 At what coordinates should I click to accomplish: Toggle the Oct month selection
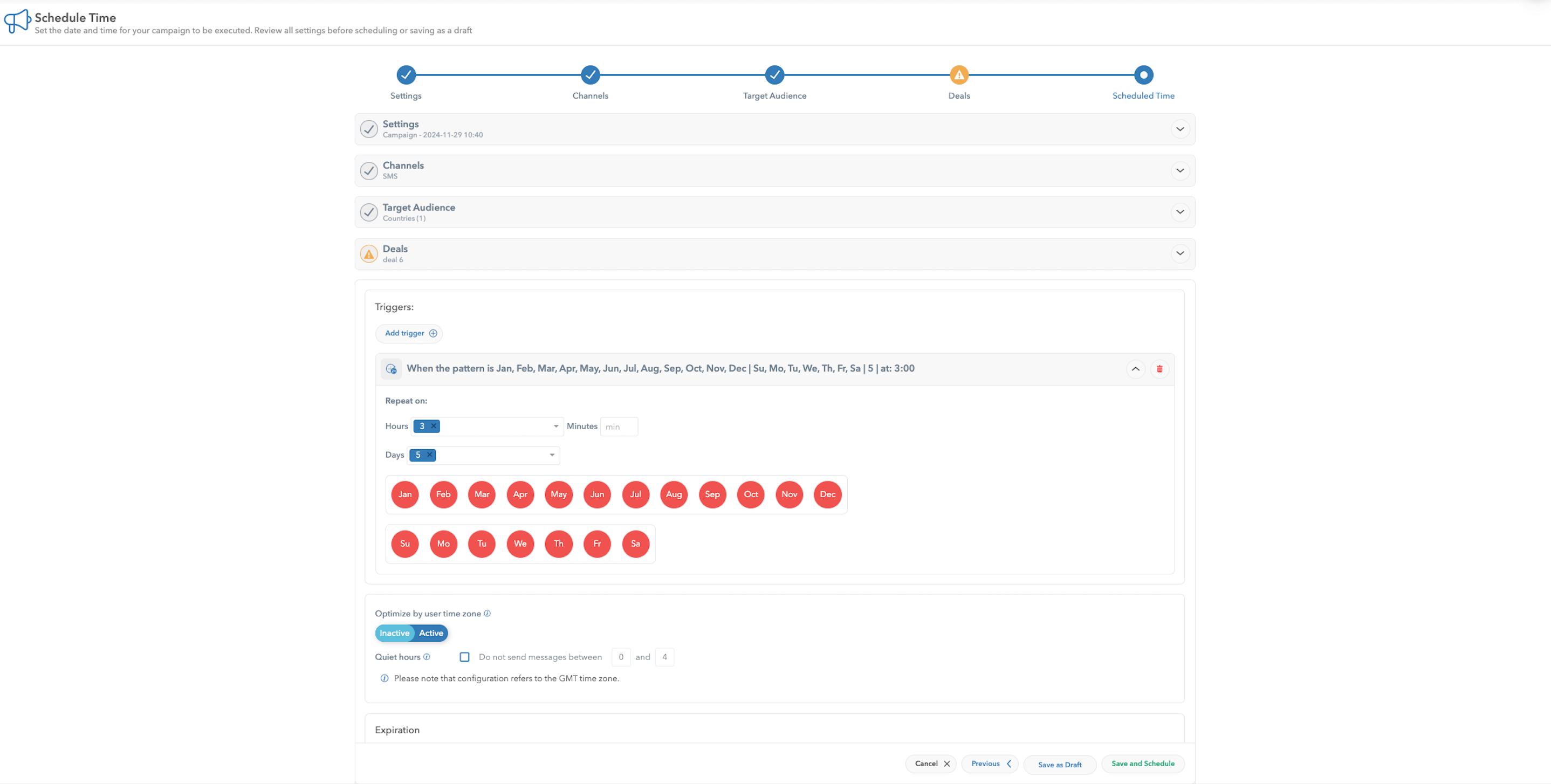point(750,494)
